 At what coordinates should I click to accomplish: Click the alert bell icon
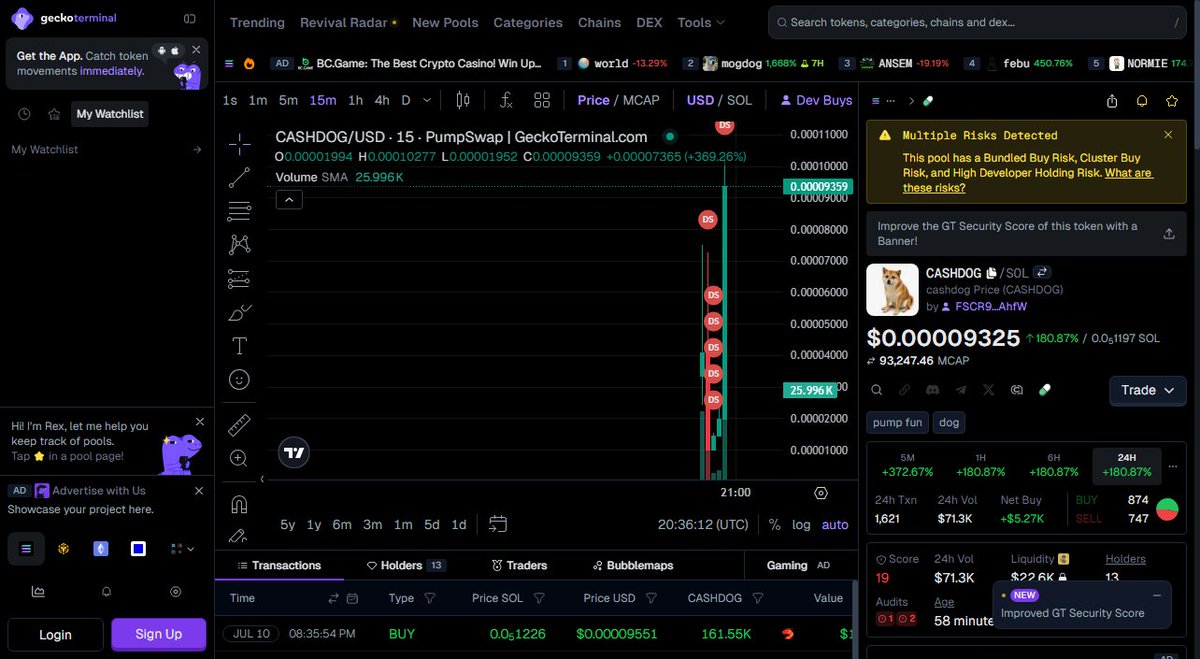pos(1142,101)
